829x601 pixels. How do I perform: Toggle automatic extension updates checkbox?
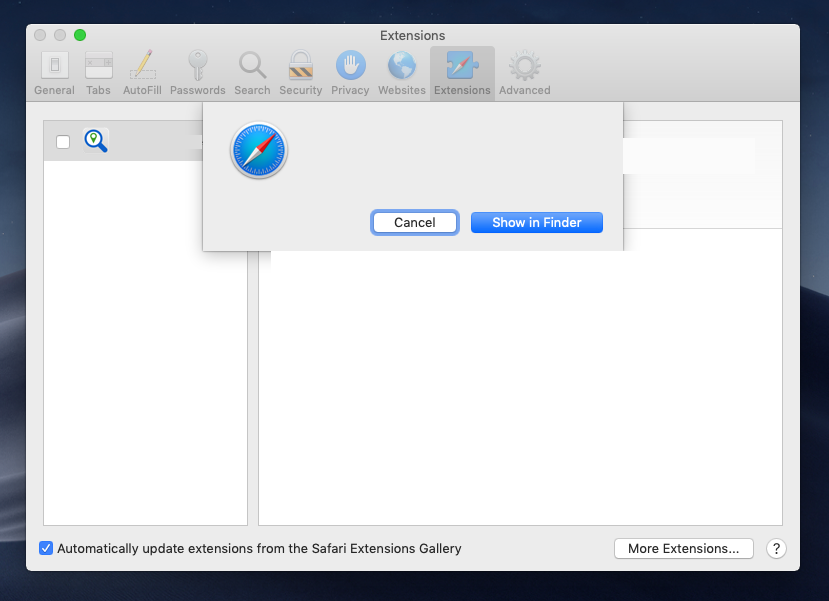pyautogui.click(x=46, y=548)
